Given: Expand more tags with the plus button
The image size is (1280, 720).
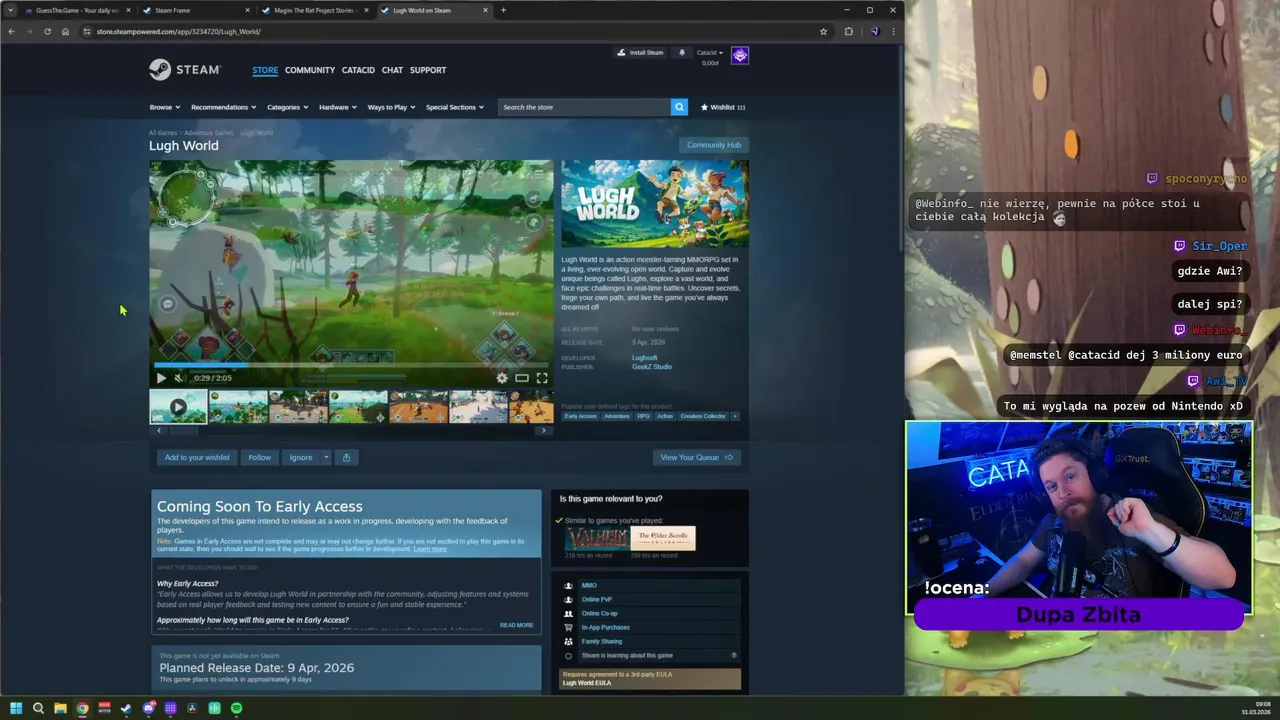Looking at the screenshot, I should pos(735,416).
